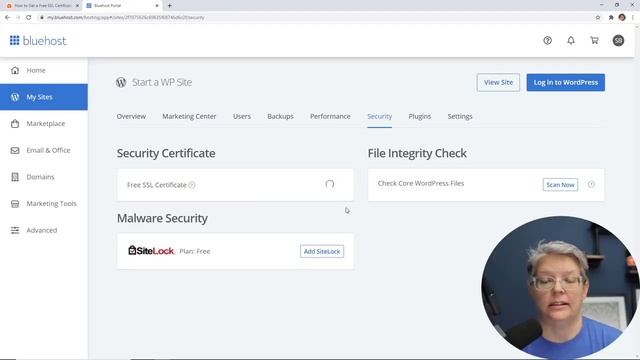Switch to the first browser tab about SSL
Screen dimensions: 640x360
pos(41,6)
